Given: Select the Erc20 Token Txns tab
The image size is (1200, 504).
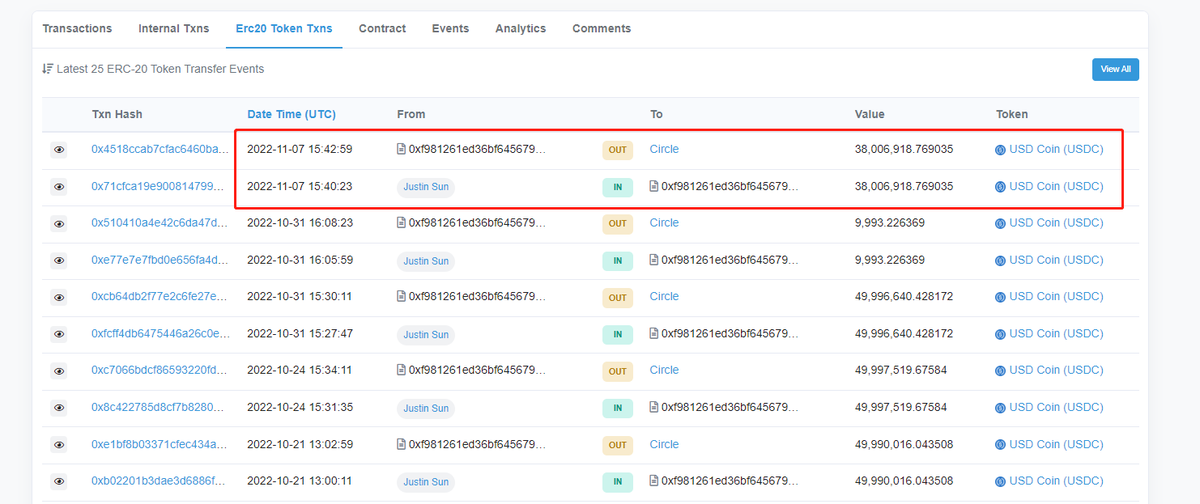Looking at the screenshot, I should click(x=284, y=29).
